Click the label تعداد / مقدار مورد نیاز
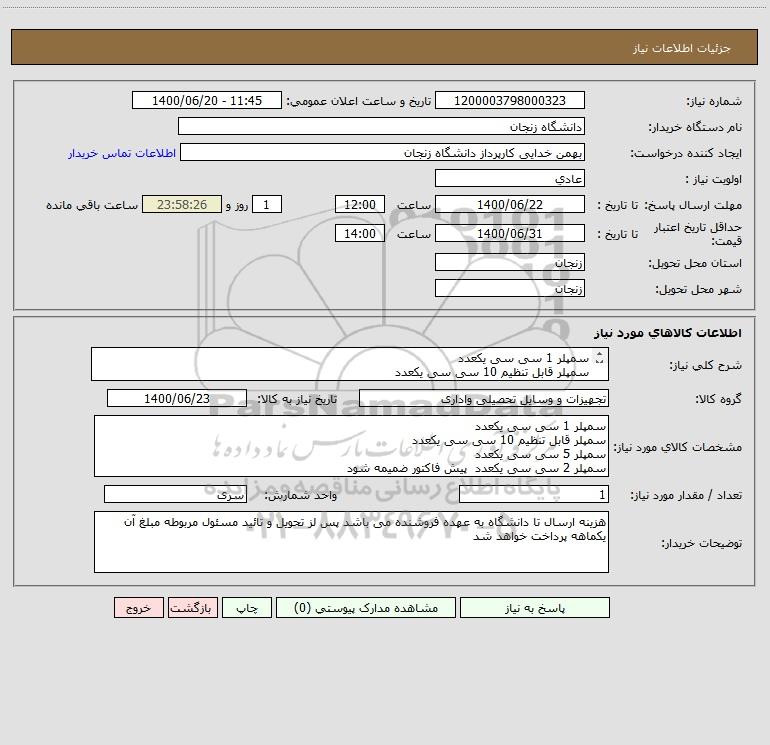Viewport: 770px width, 745px height. pyautogui.click(x=686, y=495)
